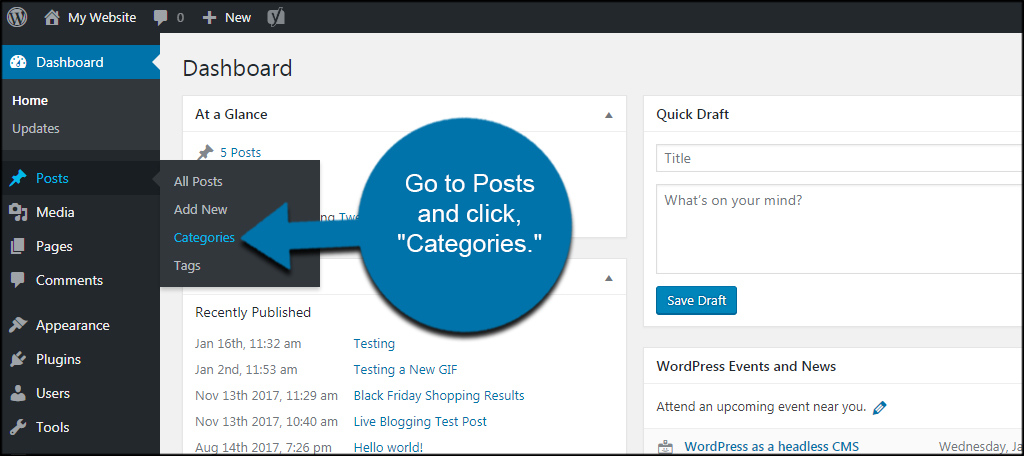The image size is (1024, 456).
Task: Open the 5 Posts link
Action: click(240, 152)
